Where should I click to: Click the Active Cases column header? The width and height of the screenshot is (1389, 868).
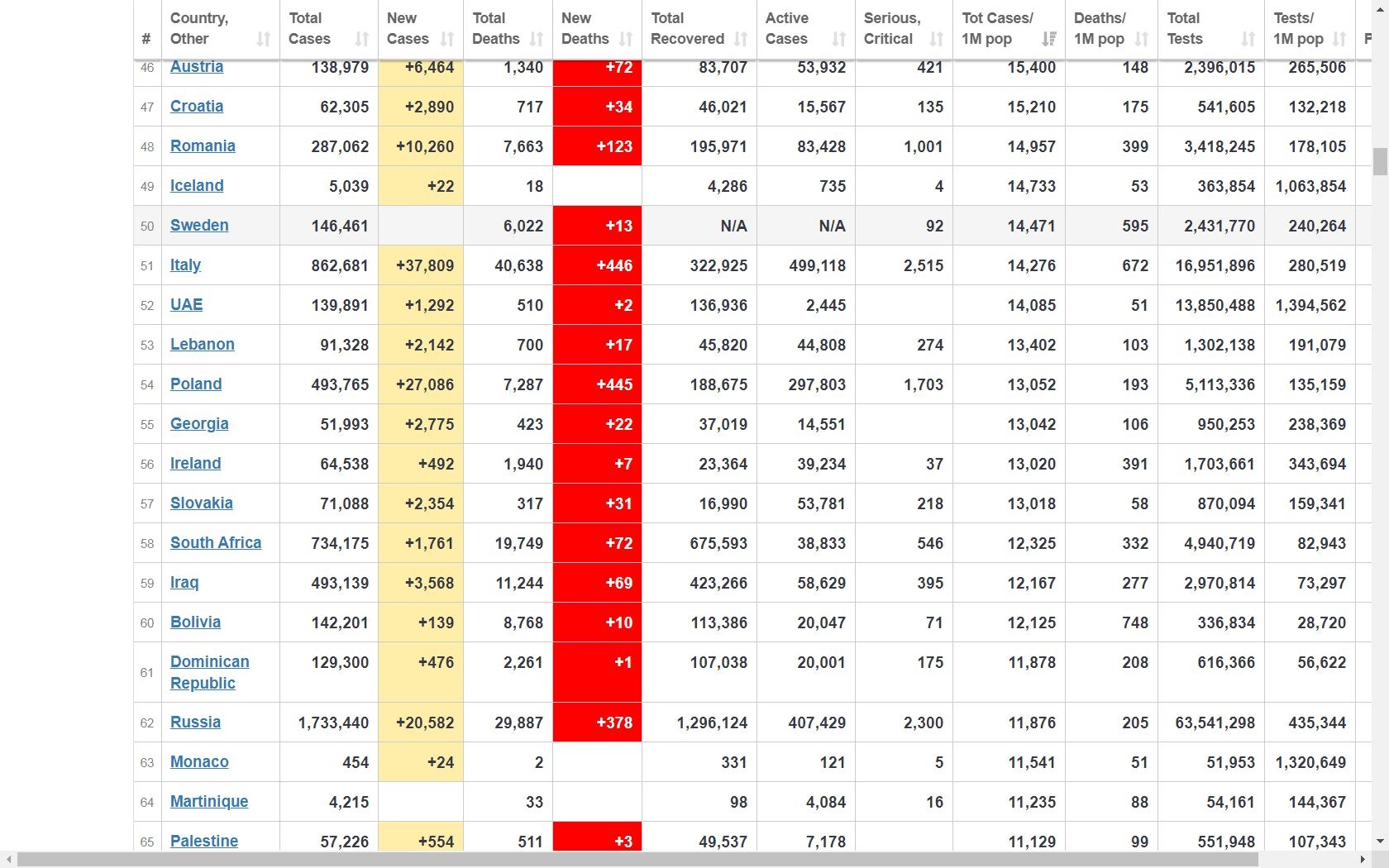pyautogui.click(x=806, y=29)
